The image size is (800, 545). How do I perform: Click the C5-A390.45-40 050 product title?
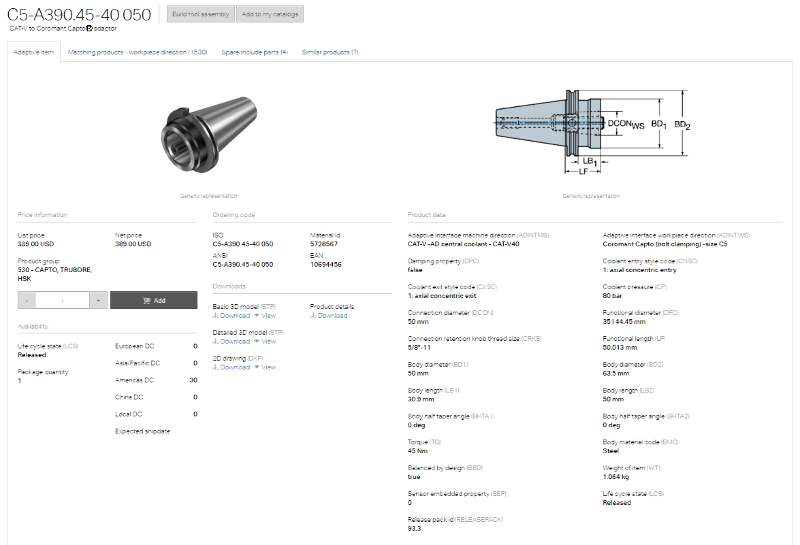79,14
